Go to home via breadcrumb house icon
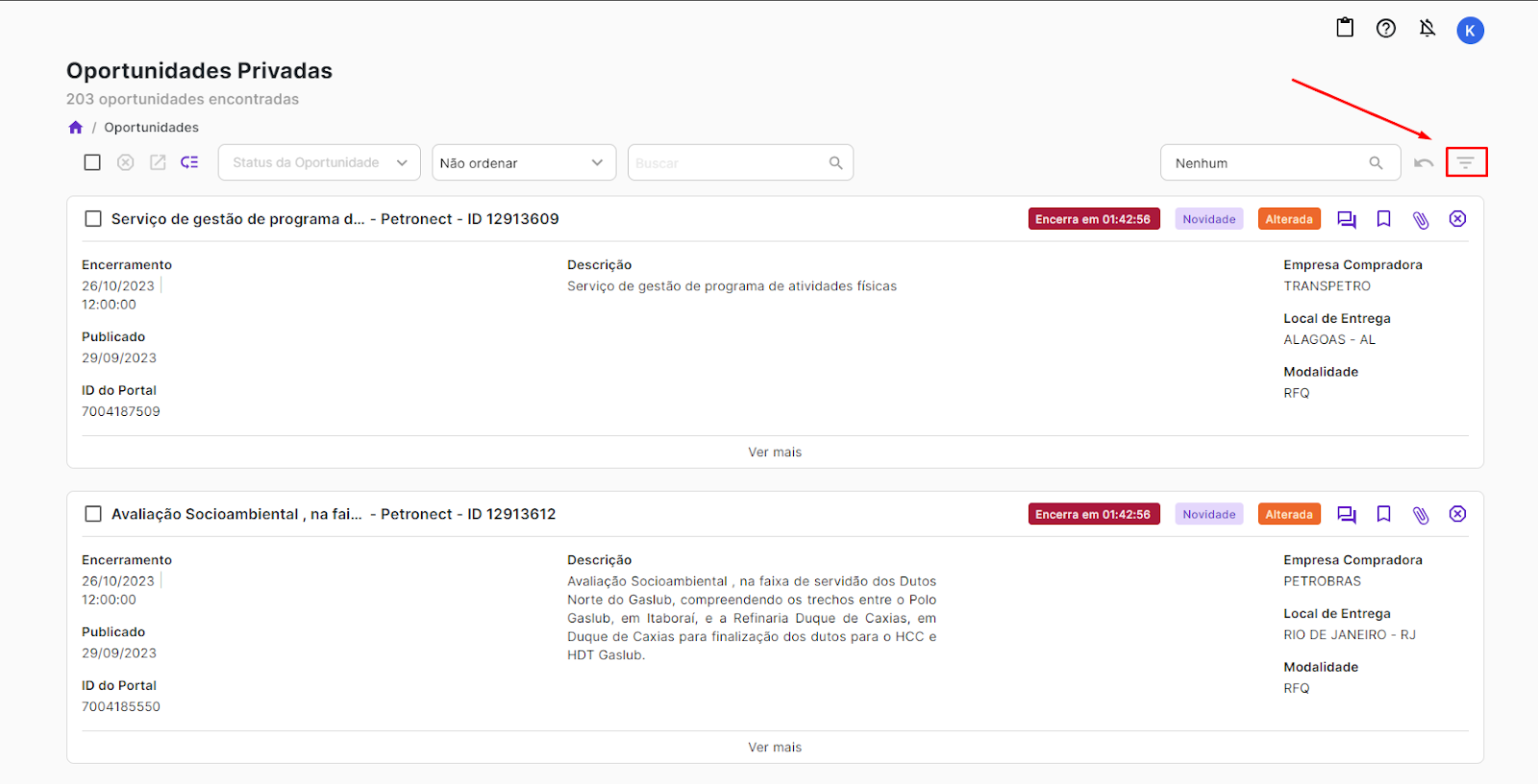The width and height of the screenshot is (1538, 784). [x=76, y=128]
